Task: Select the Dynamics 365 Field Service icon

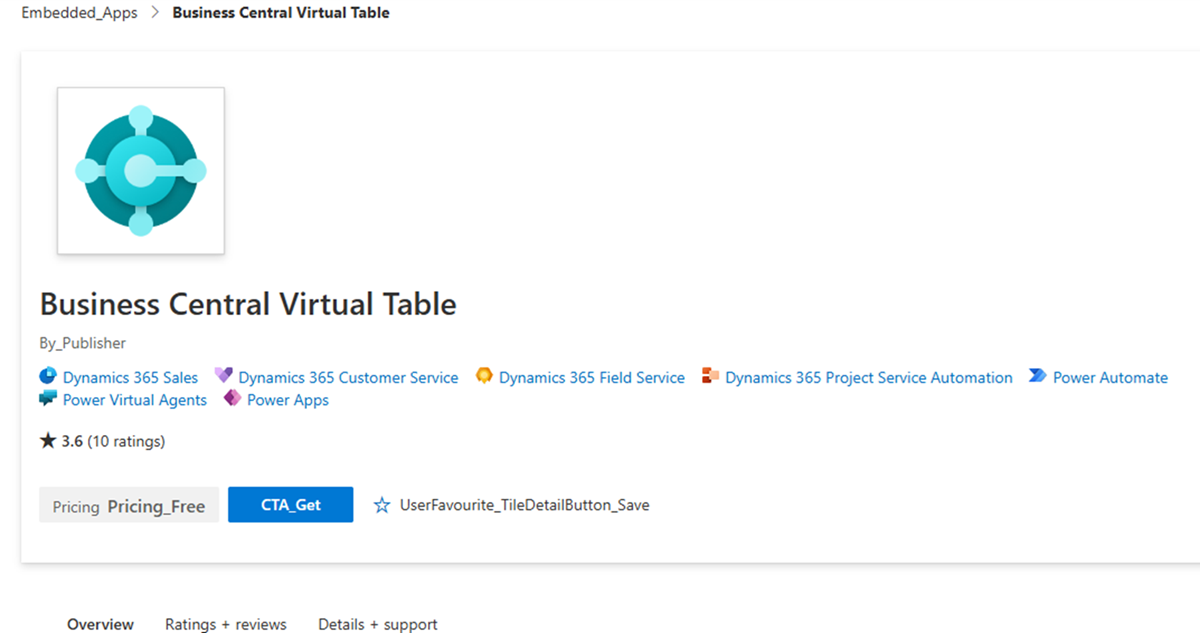Action: 485,377
